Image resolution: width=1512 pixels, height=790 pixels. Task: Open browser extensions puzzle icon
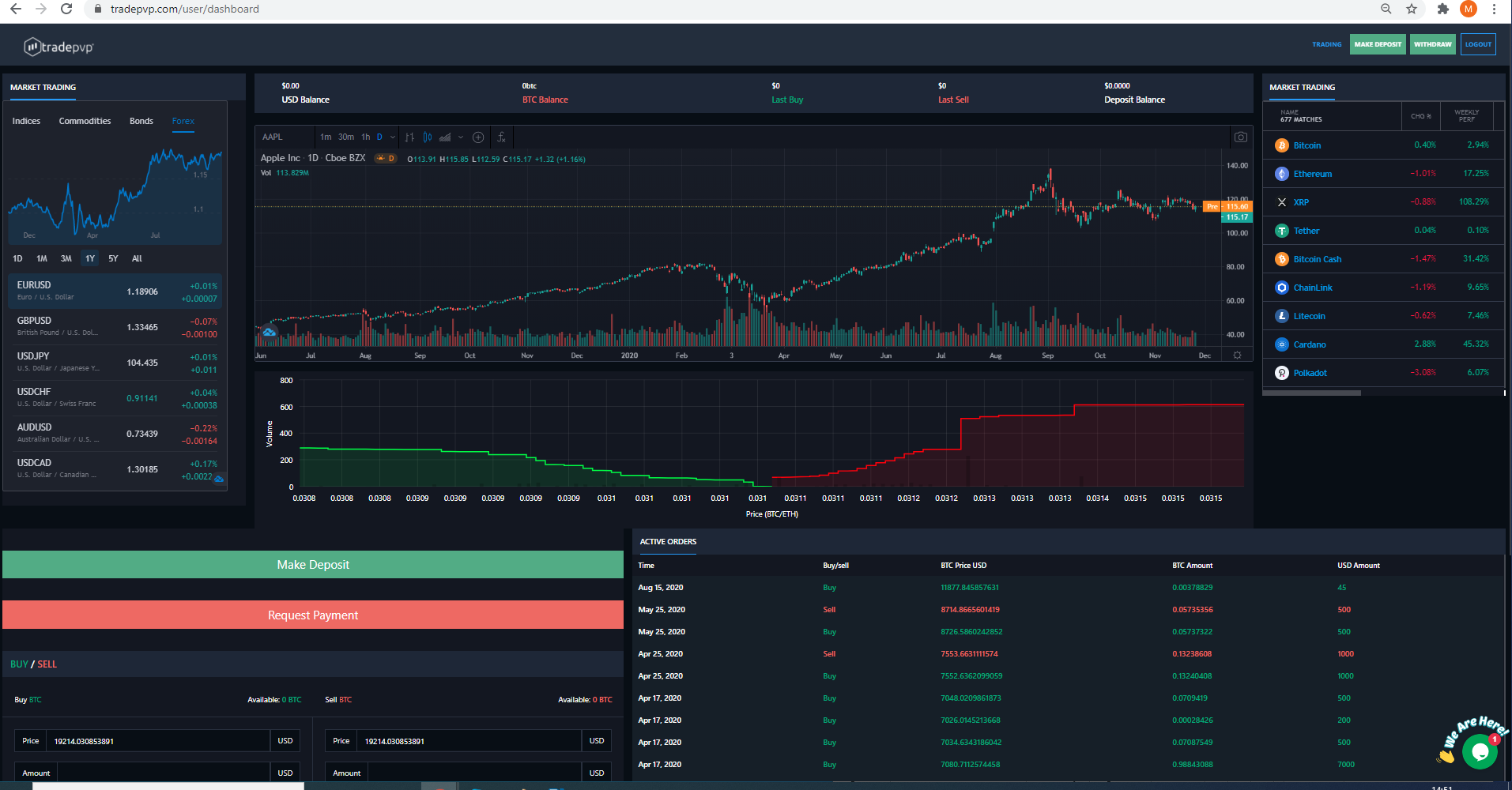[x=1443, y=9]
